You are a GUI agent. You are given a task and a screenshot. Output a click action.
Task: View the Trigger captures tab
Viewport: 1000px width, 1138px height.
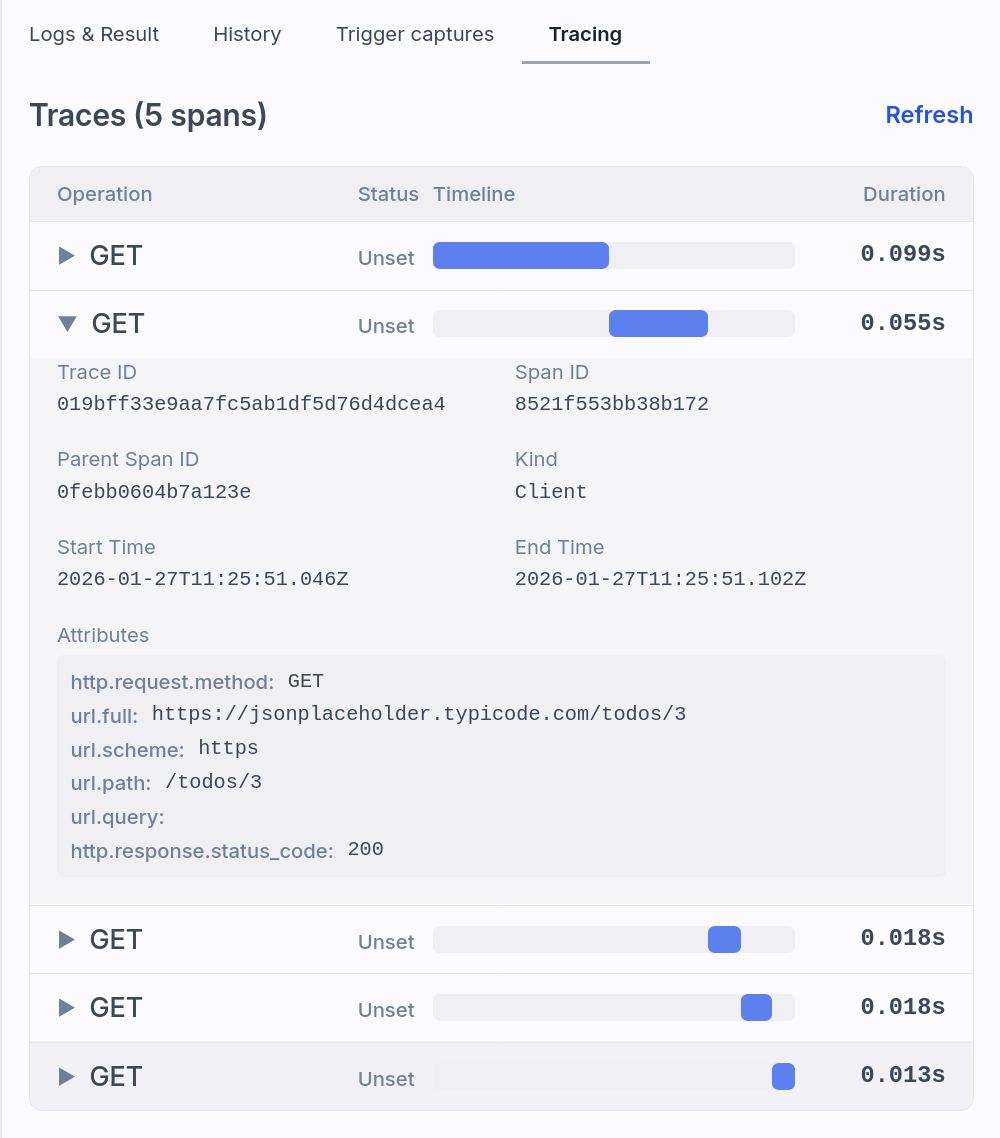click(x=414, y=34)
